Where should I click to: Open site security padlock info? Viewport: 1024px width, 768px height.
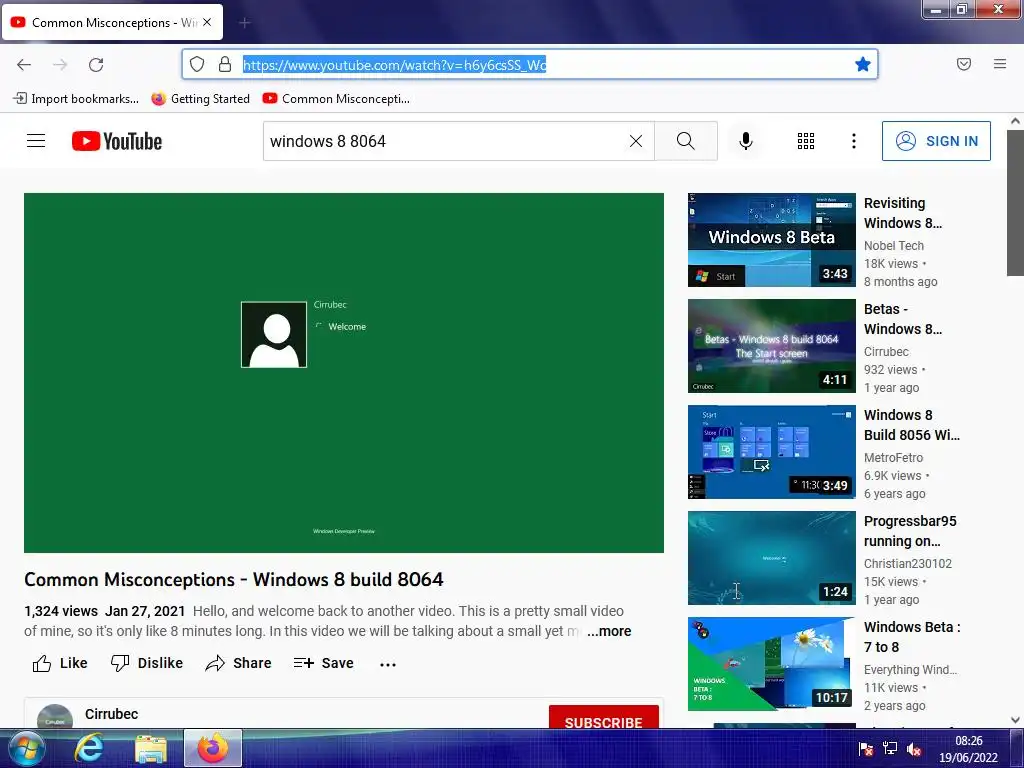tap(225, 64)
